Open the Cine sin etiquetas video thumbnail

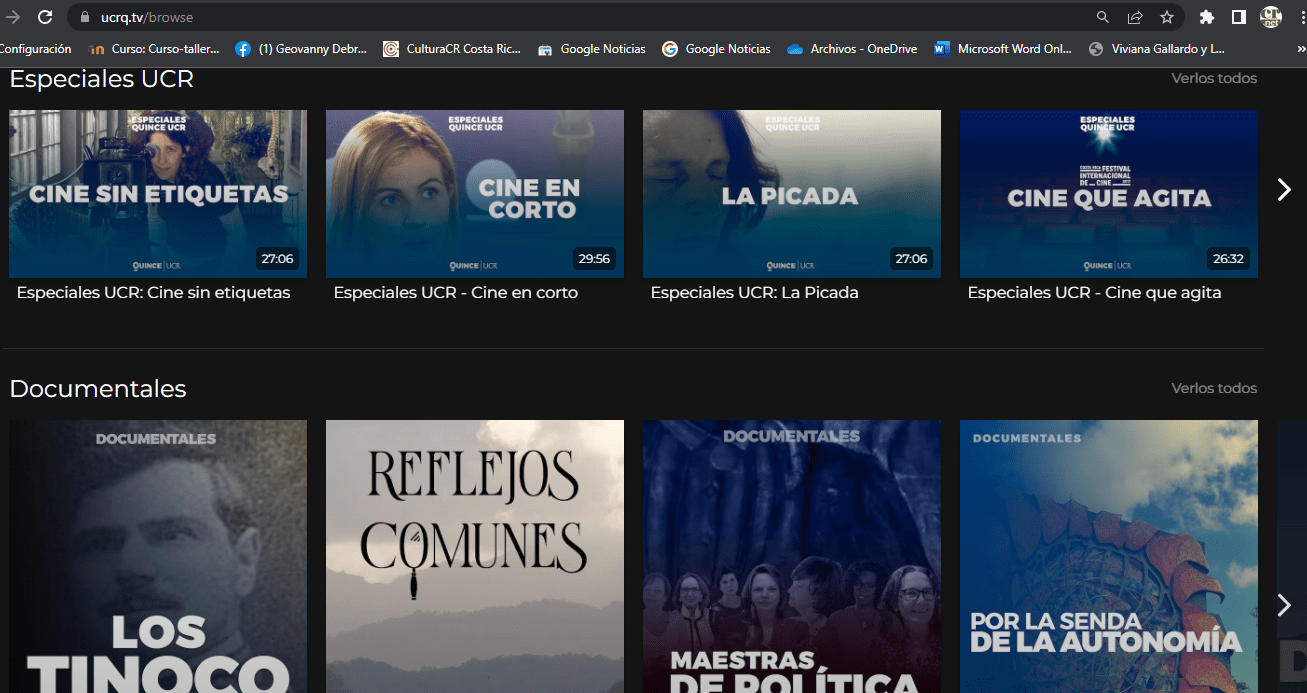point(158,194)
